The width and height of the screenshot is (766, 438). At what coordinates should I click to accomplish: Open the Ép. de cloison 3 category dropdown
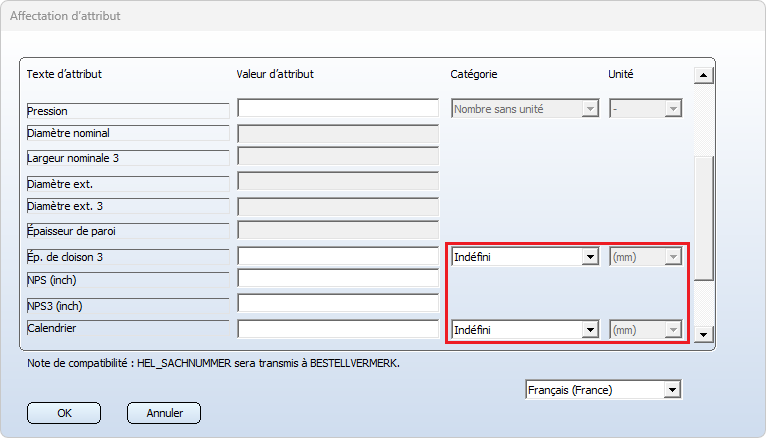[x=525, y=257]
